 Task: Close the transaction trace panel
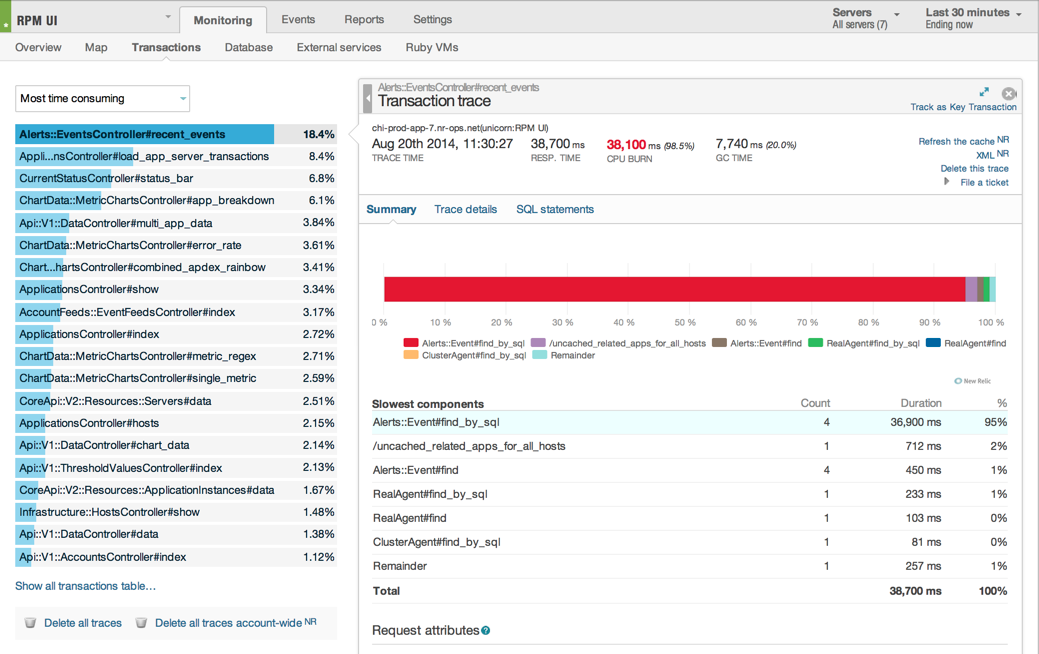pos(1009,93)
